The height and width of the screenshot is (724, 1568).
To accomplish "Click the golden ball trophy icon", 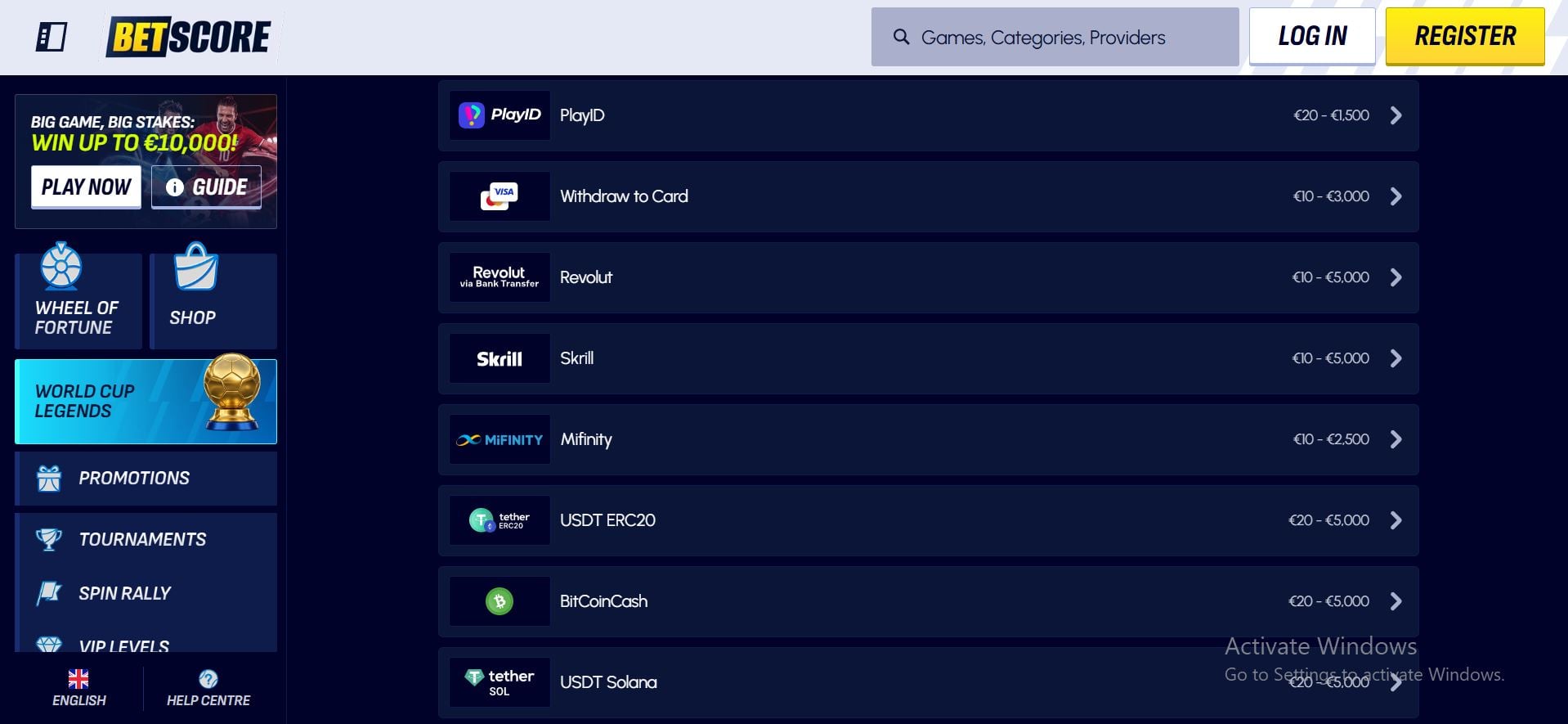I will point(232,391).
